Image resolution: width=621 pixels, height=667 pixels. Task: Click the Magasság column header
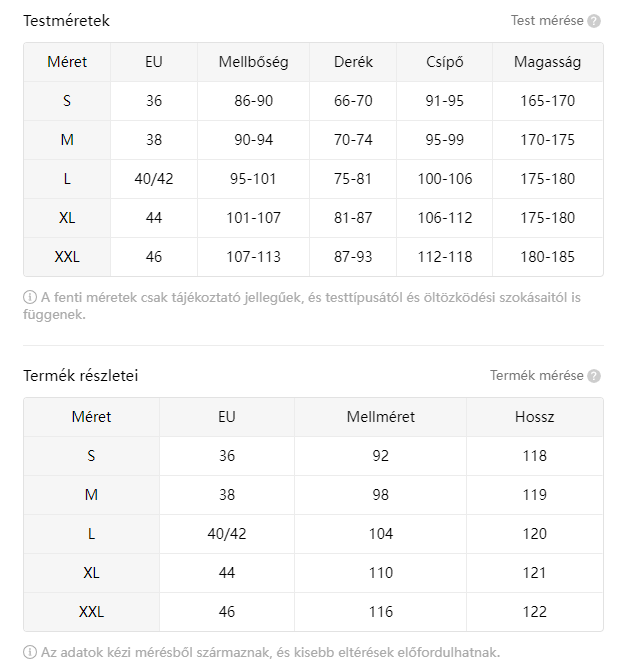[x=547, y=62]
